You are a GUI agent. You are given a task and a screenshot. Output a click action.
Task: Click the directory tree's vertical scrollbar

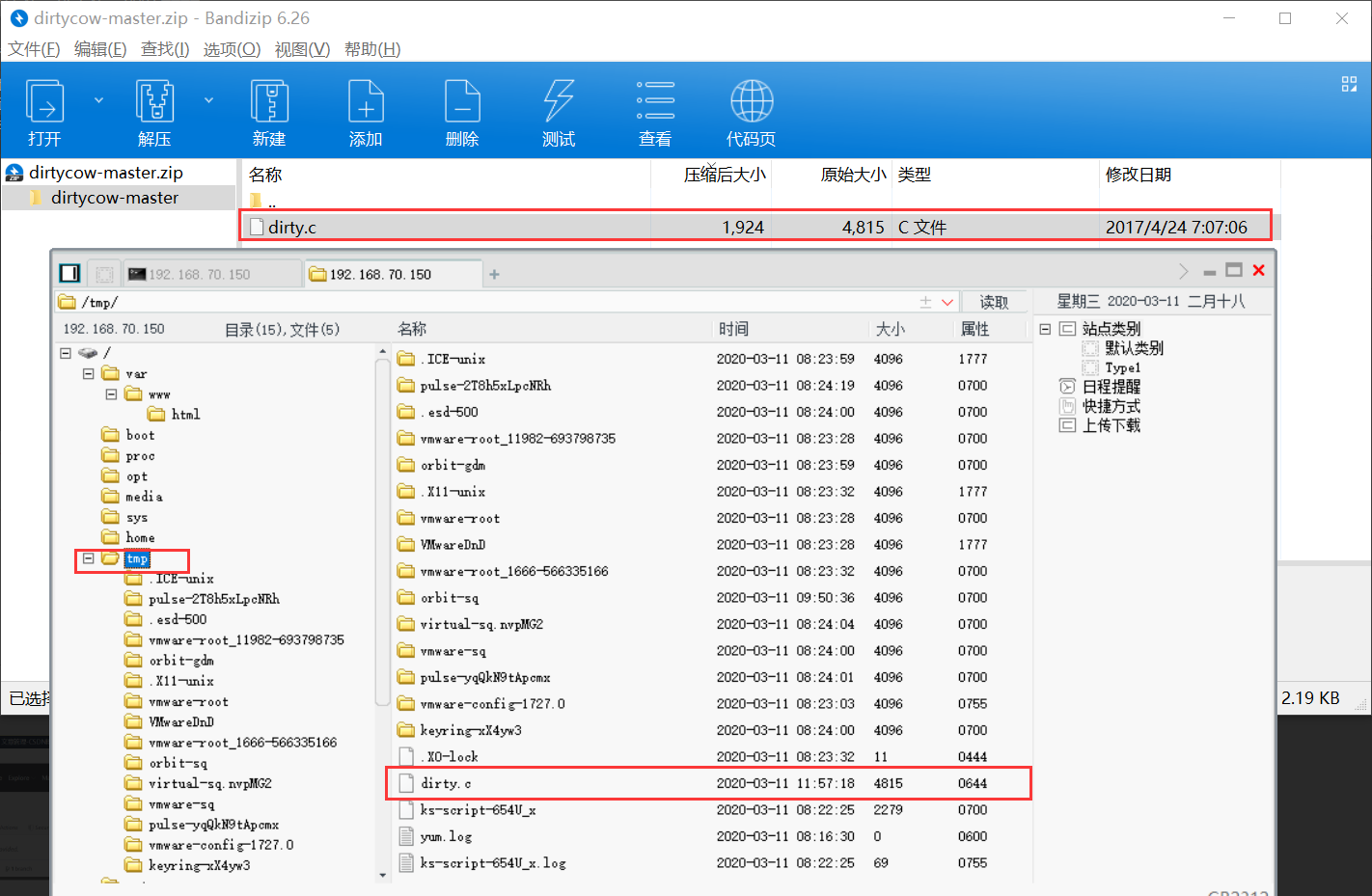[382, 532]
